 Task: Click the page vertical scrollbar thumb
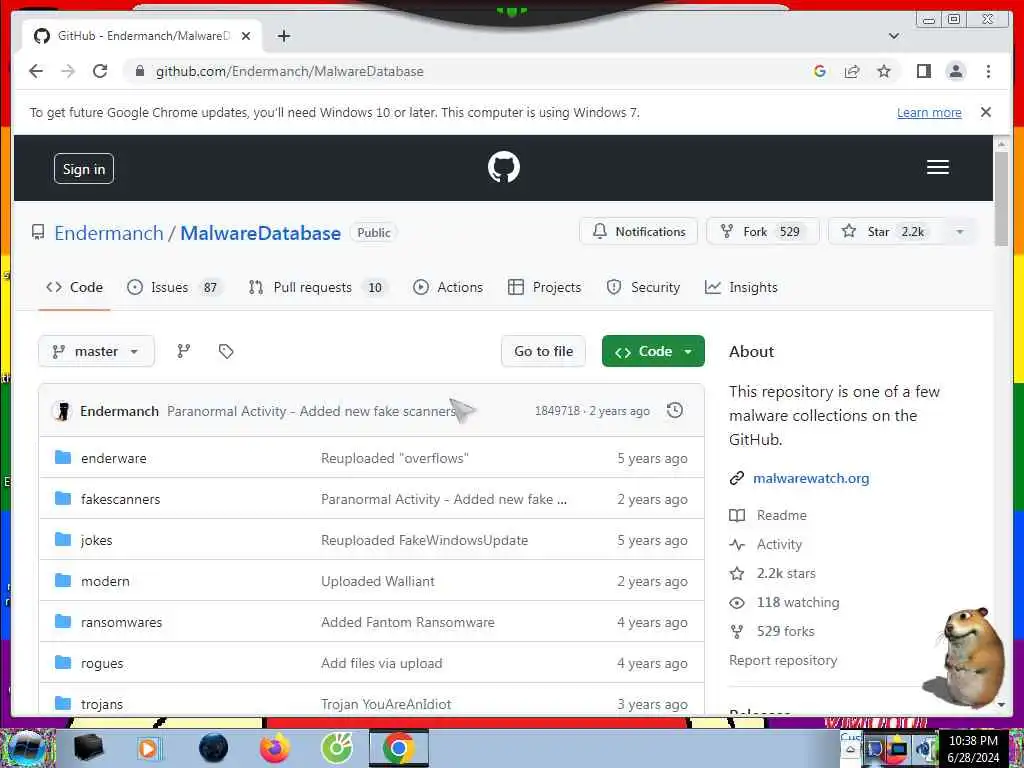(1001, 199)
